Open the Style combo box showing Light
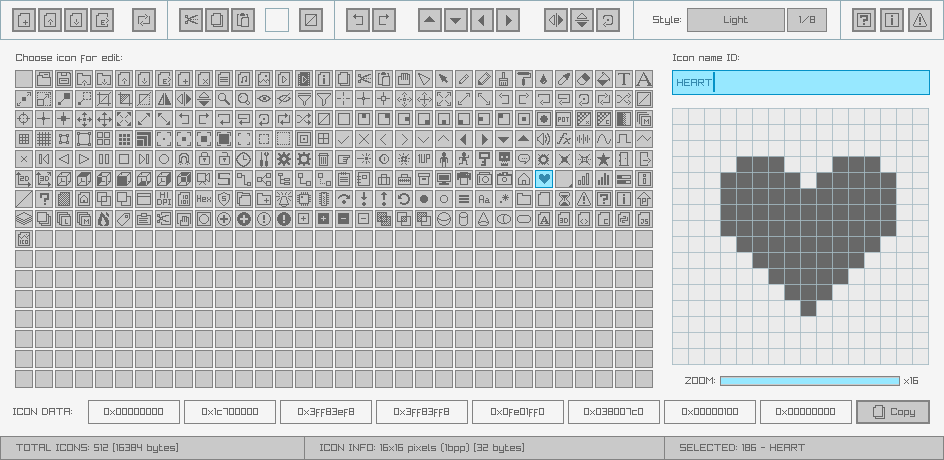The image size is (944, 460). (736, 20)
